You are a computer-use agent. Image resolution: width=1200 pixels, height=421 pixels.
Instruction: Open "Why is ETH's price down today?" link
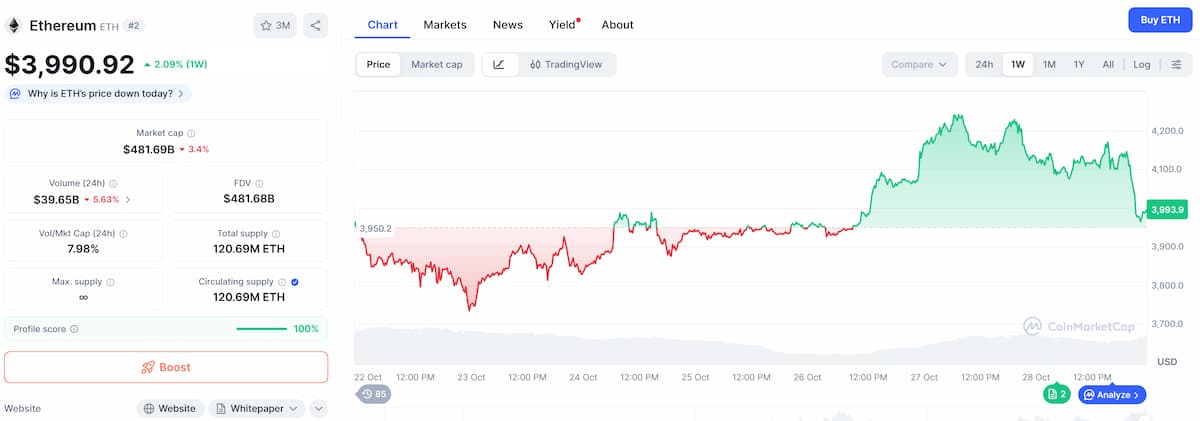(x=100, y=93)
